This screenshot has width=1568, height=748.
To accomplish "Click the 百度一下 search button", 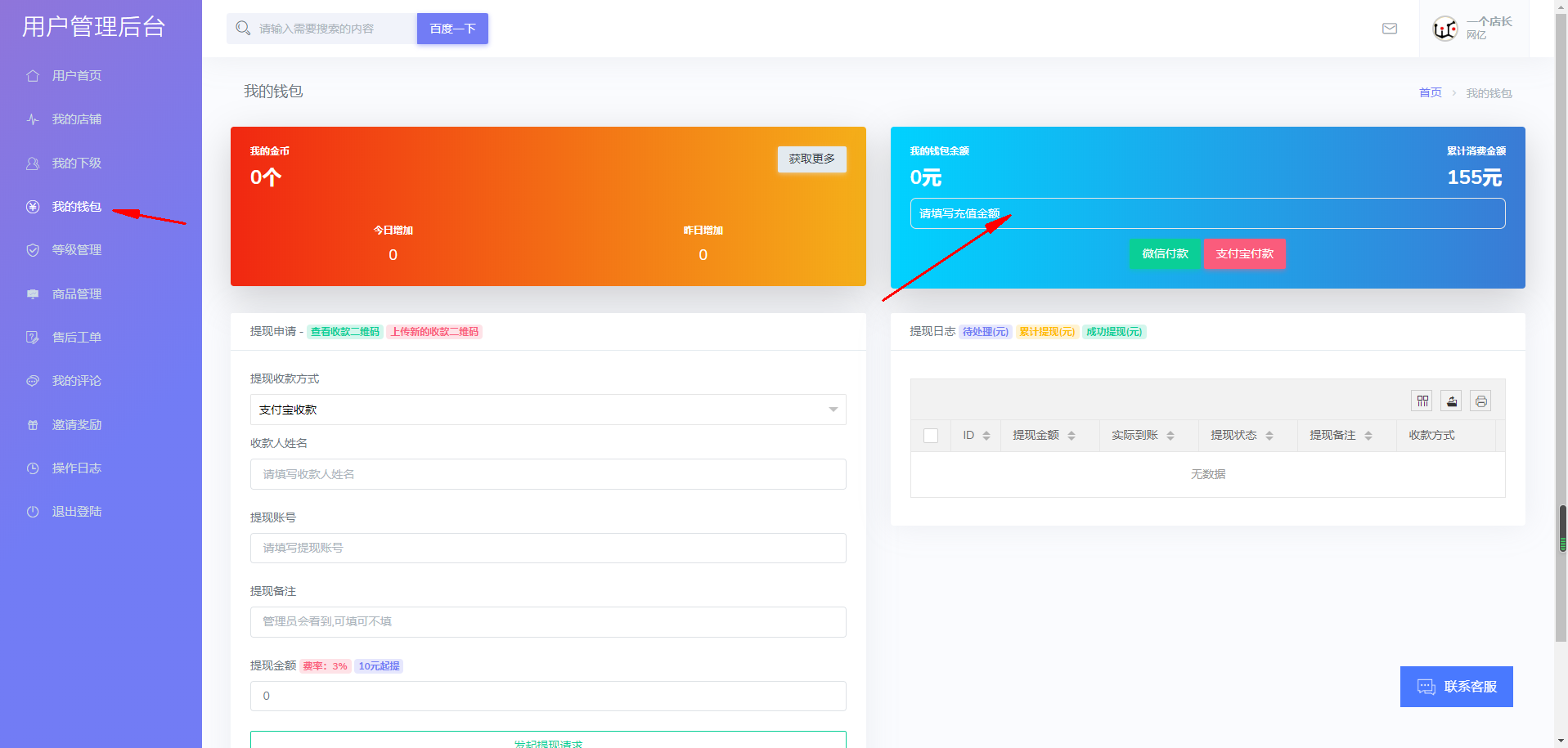I will [x=452, y=29].
